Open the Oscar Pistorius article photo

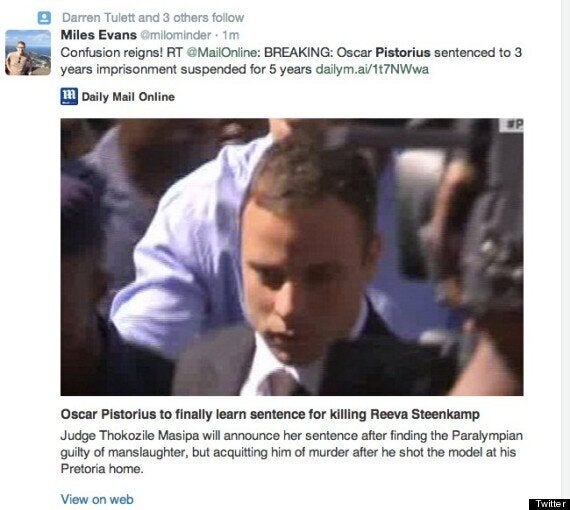(292, 257)
